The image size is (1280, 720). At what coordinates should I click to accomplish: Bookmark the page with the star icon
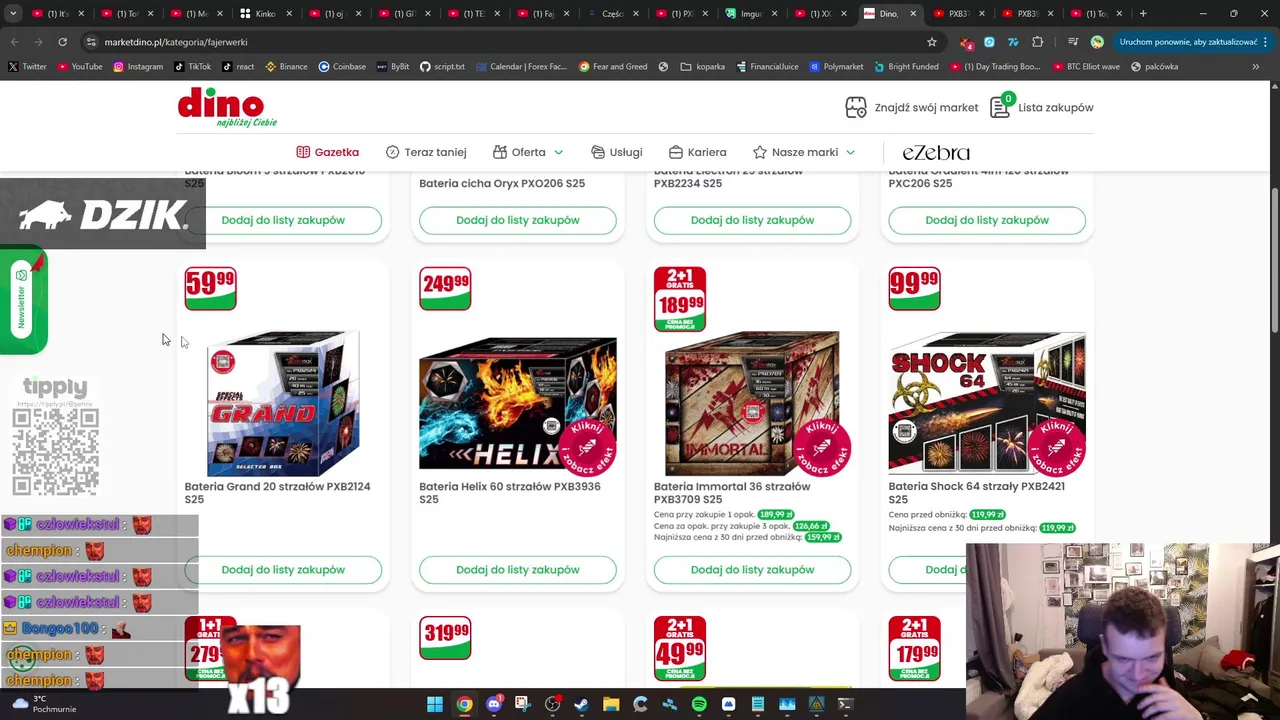tap(931, 42)
